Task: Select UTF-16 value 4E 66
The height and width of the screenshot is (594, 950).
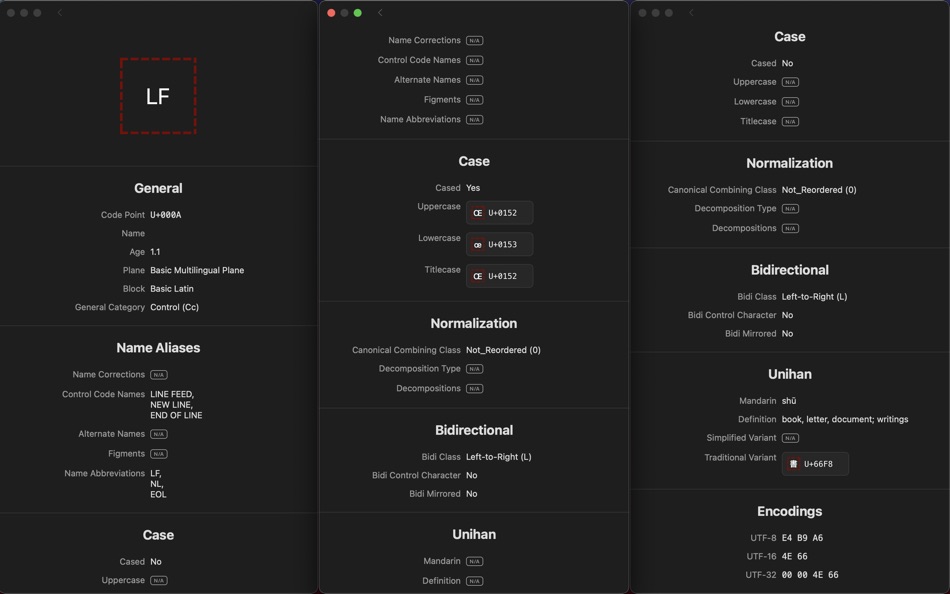Action: point(794,556)
